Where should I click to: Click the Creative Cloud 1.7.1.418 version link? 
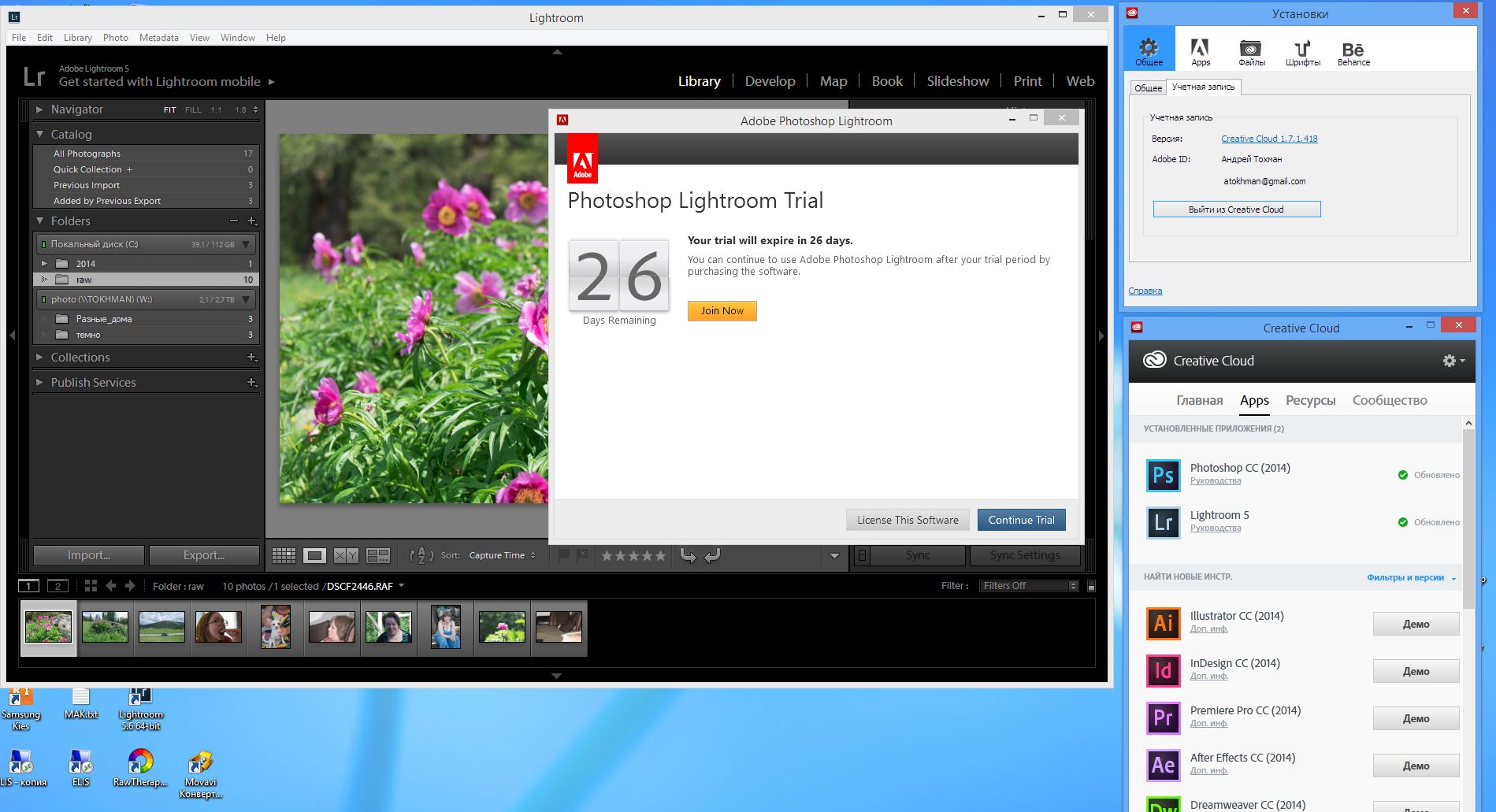(1268, 139)
